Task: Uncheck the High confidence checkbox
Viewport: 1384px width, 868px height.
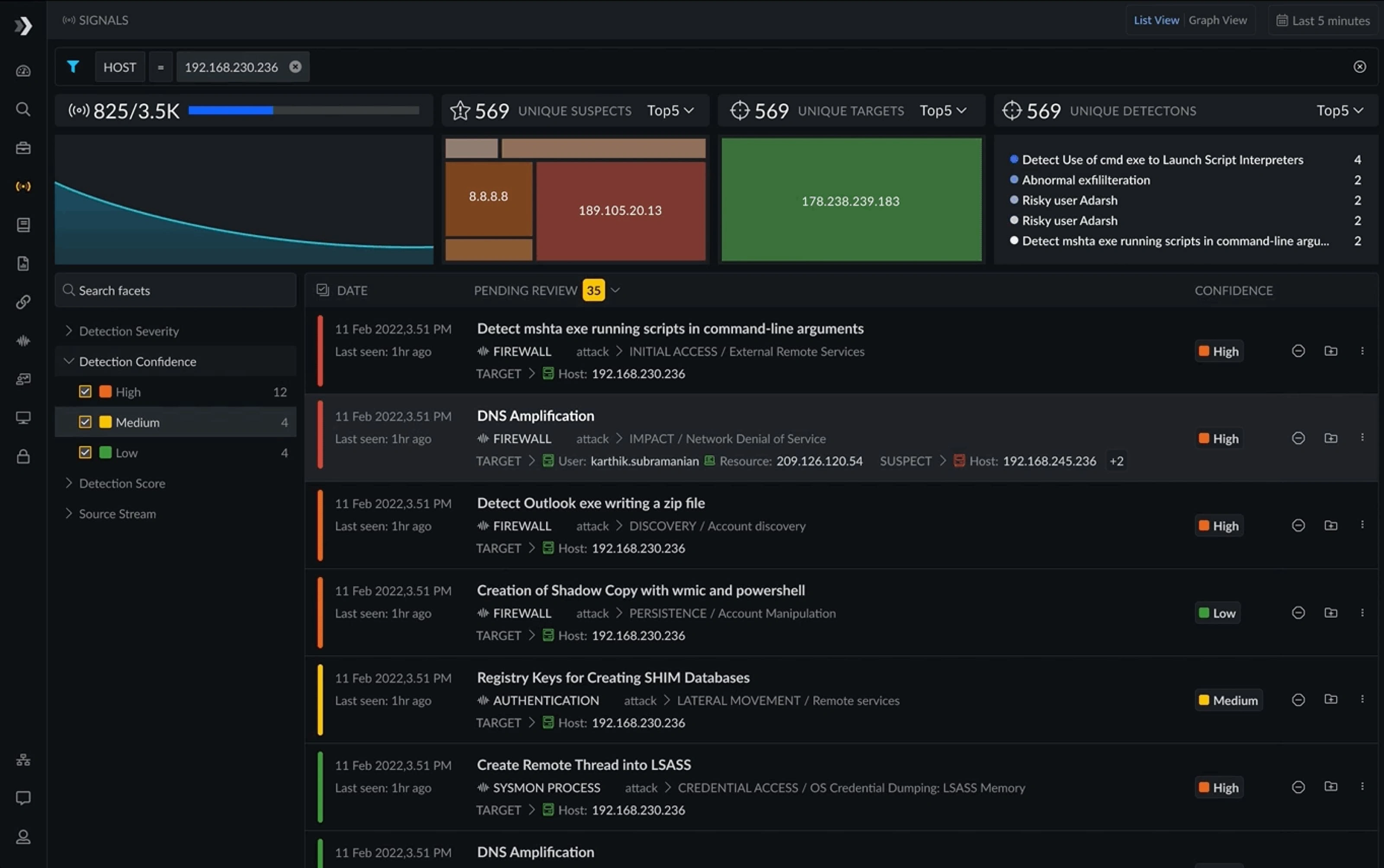Action: tap(85, 392)
